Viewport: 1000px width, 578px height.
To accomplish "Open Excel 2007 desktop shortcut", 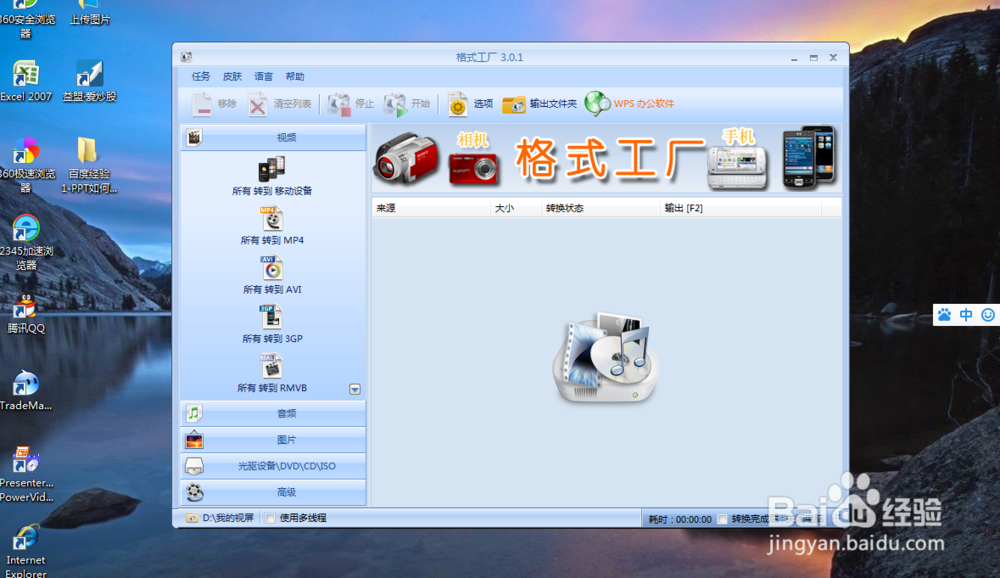I will tap(26, 82).
